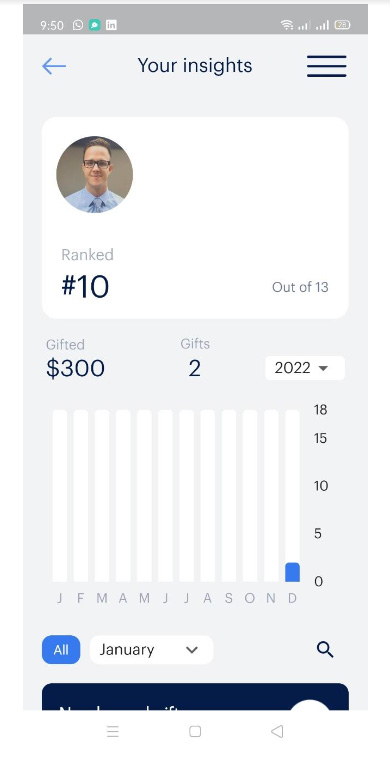Tap the Wi-Fi status icon

point(287,25)
